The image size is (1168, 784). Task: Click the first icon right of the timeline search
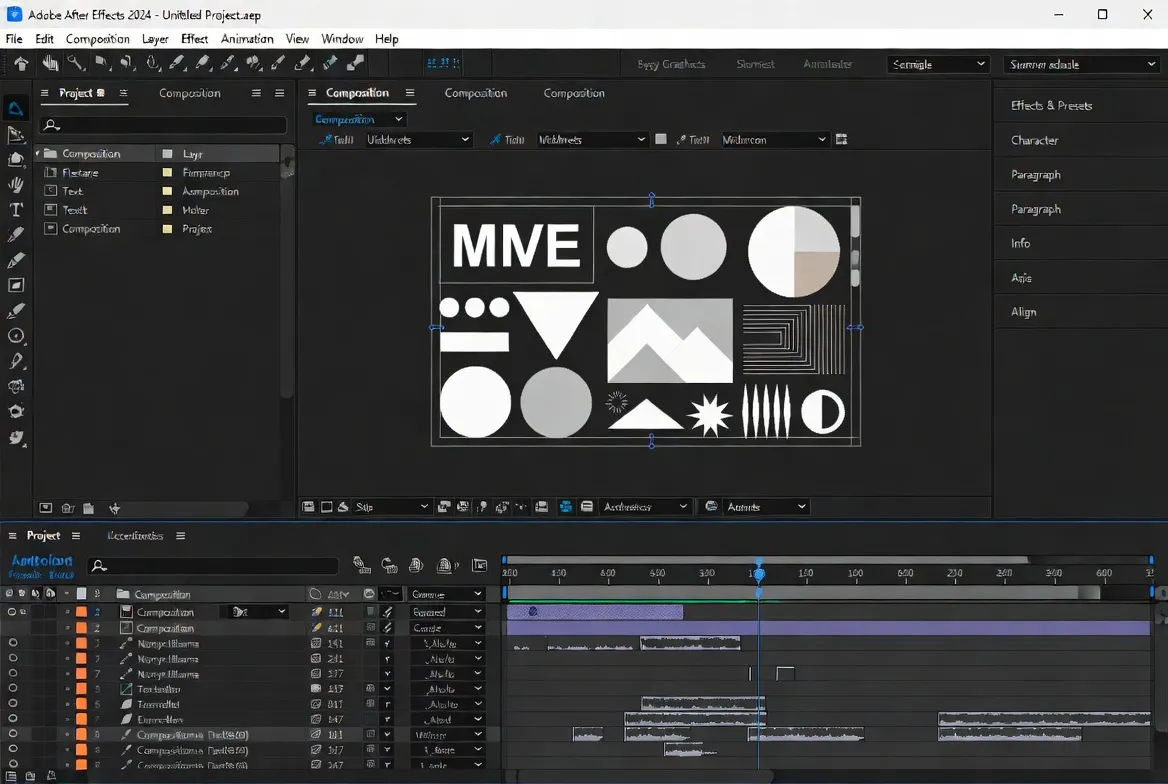click(361, 565)
